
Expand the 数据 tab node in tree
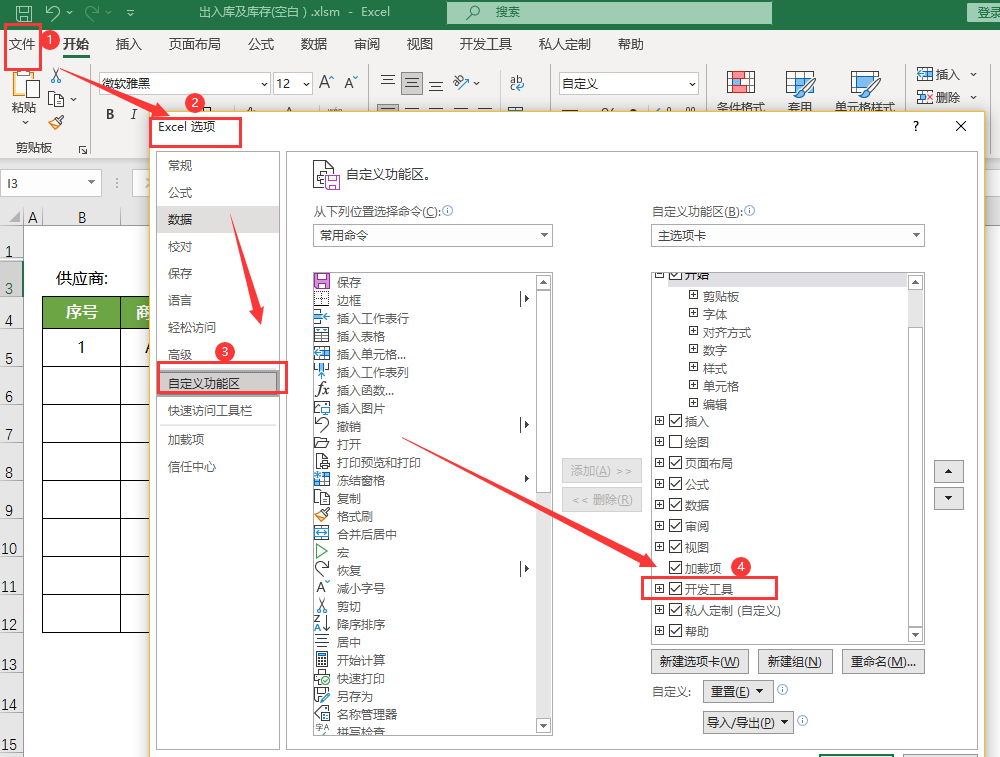659,504
